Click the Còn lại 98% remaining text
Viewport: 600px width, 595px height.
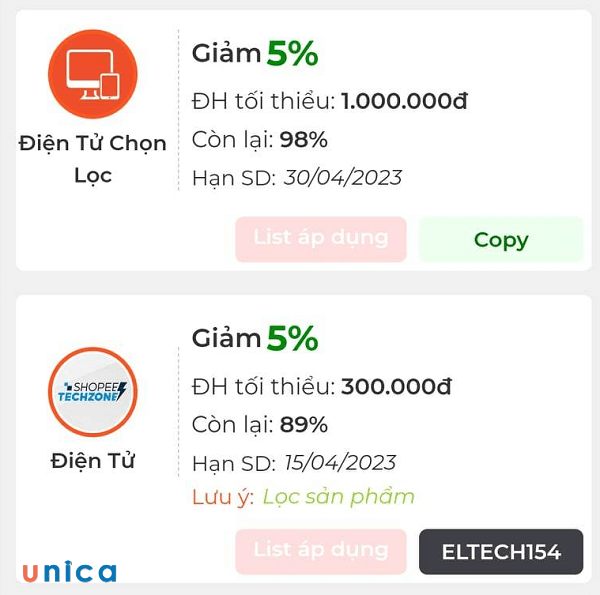click(259, 139)
